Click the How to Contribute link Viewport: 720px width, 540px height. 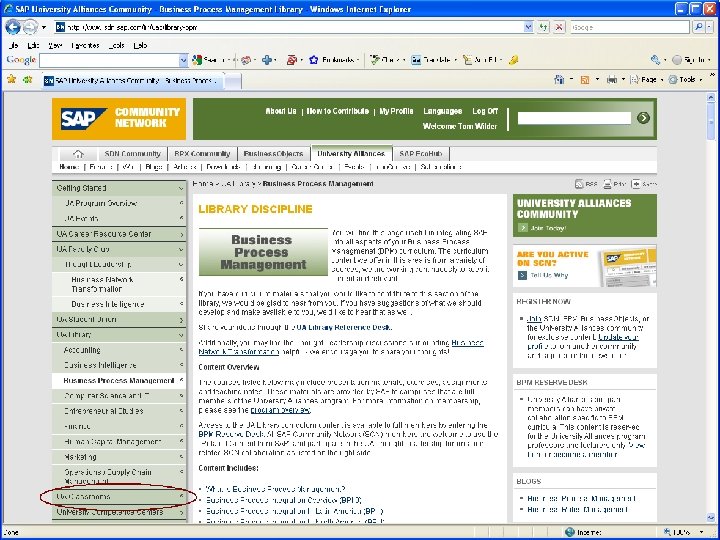338,111
